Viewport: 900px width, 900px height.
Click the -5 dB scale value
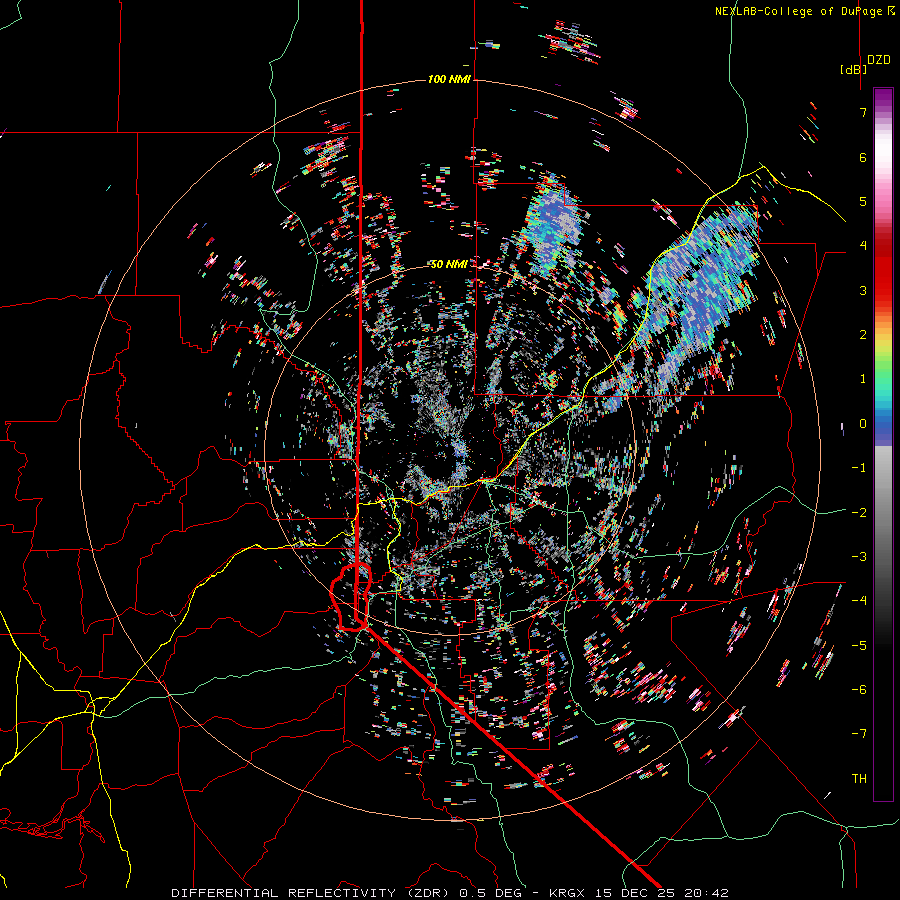[859, 645]
